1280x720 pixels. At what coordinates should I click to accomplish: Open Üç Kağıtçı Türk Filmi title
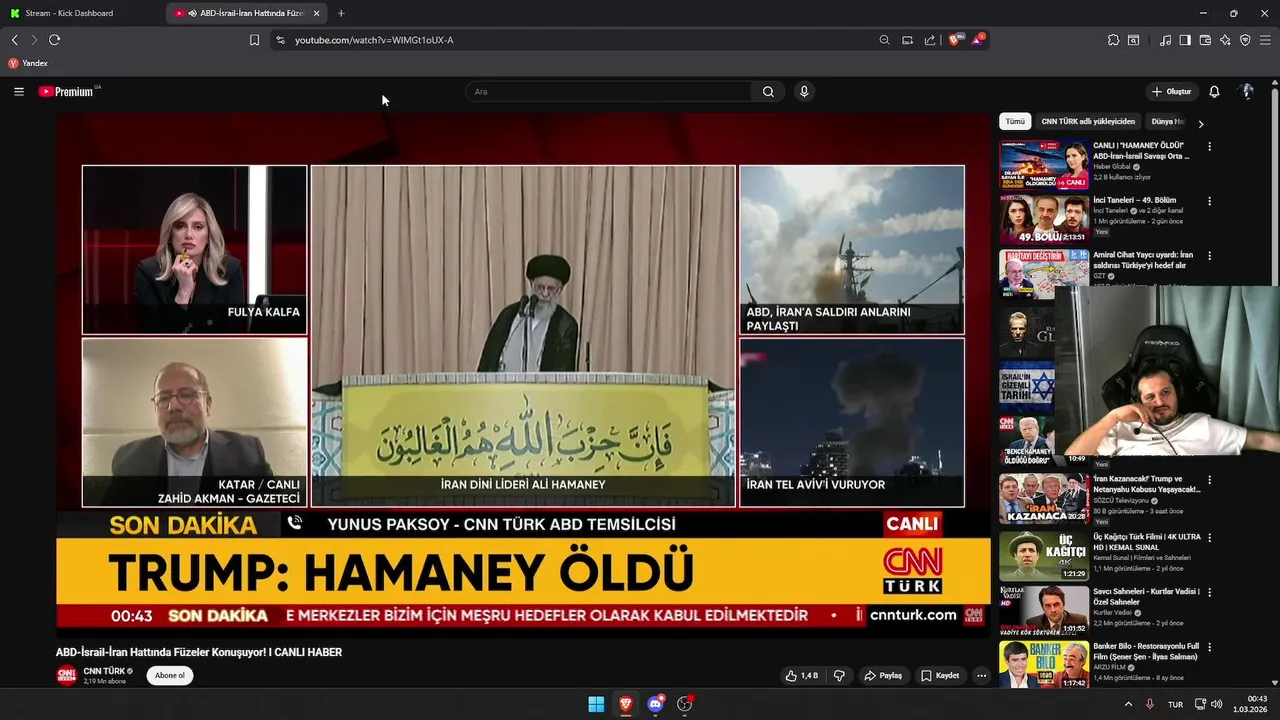1146,542
